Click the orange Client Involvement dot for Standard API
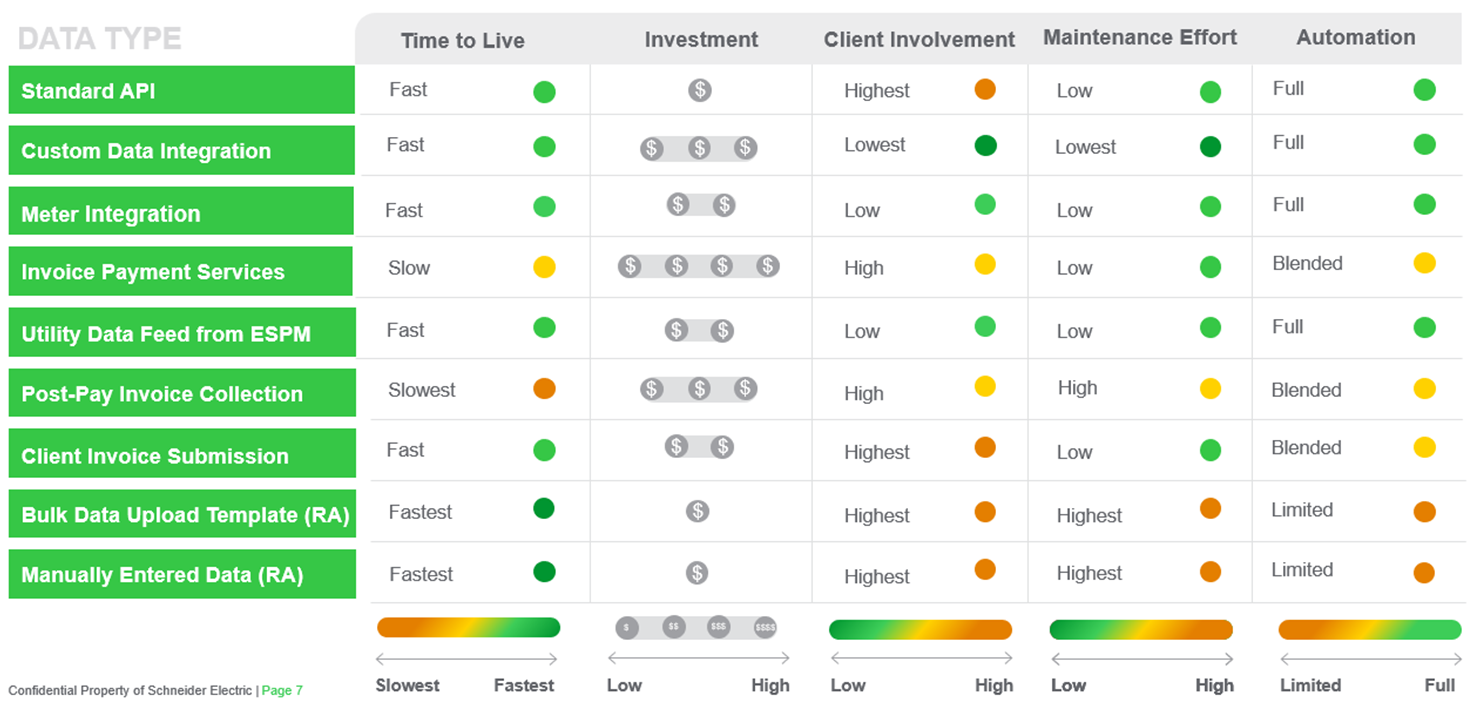Image resolution: width=1477 pixels, height=709 pixels. 985,89
